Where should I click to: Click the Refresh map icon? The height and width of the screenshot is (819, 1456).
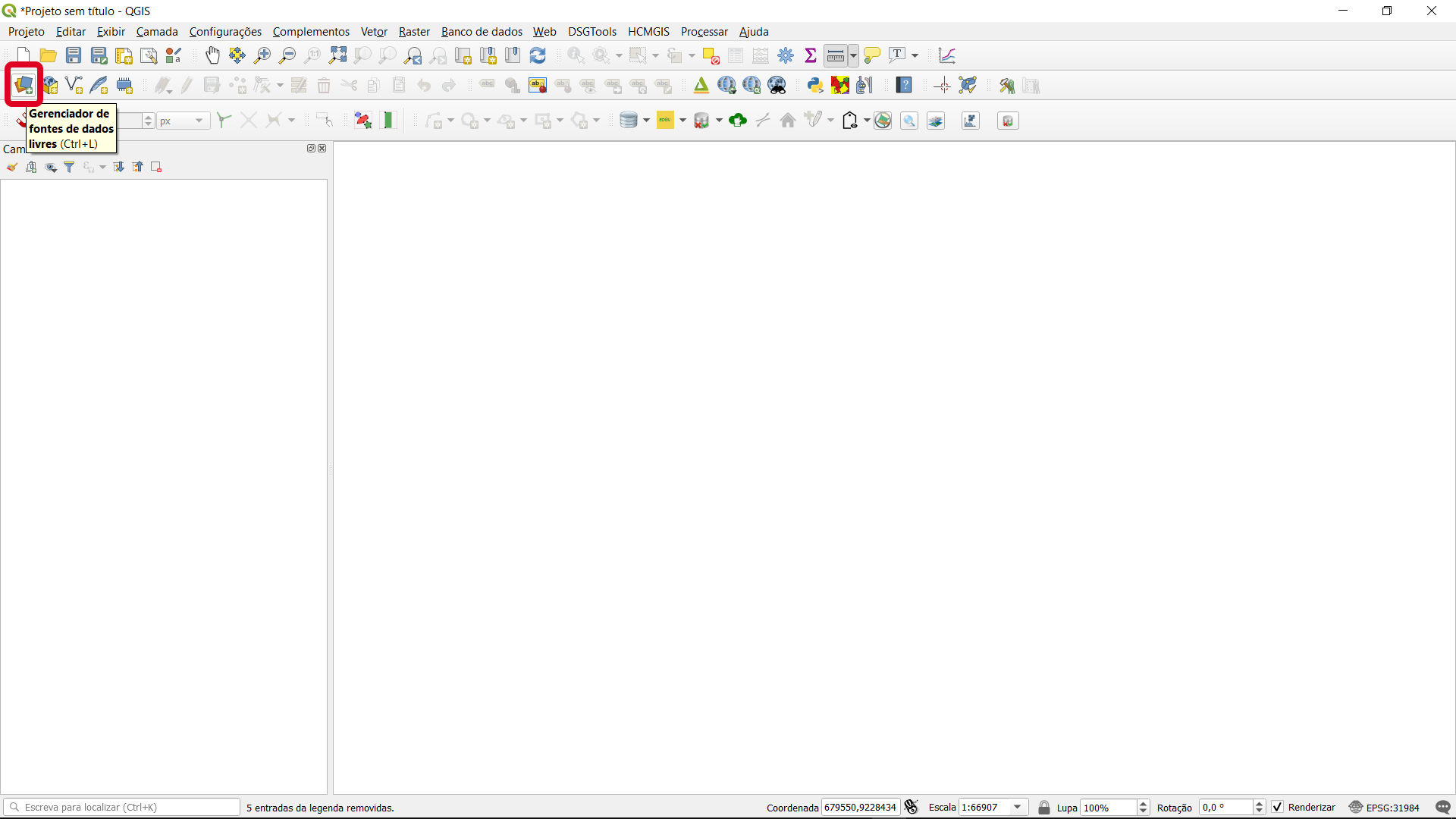(538, 55)
